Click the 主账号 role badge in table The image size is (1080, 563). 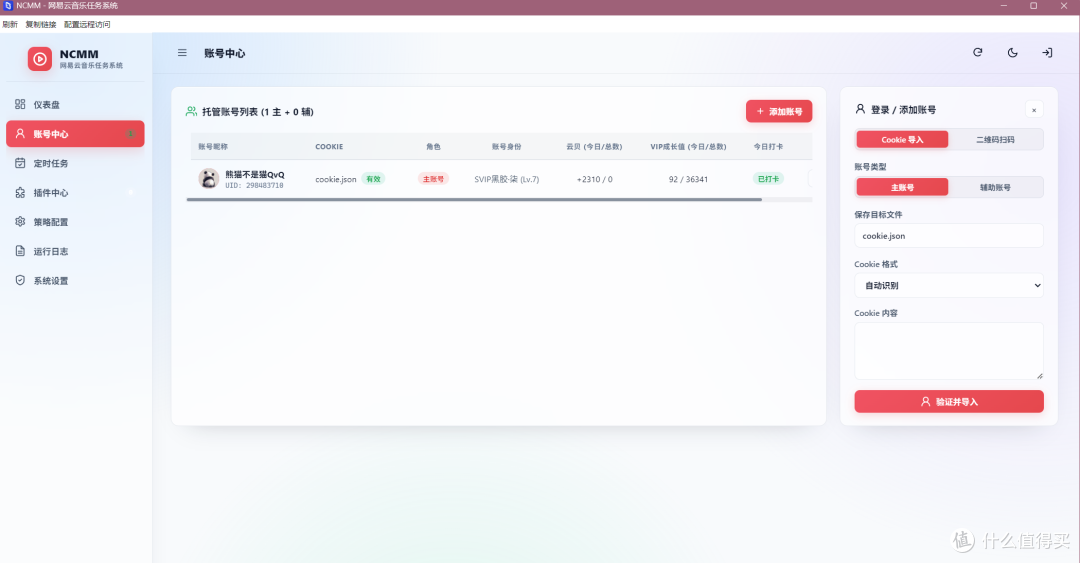pos(433,179)
